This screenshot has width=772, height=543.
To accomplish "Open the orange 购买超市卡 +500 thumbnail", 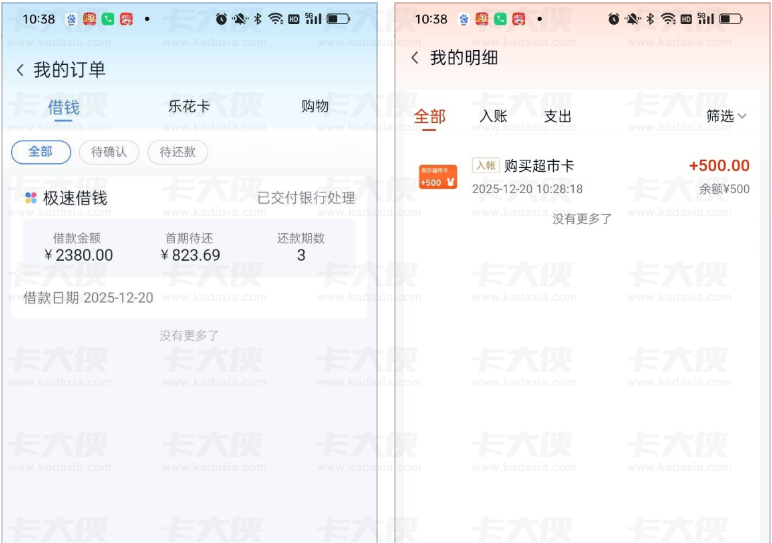I will tap(438, 177).
